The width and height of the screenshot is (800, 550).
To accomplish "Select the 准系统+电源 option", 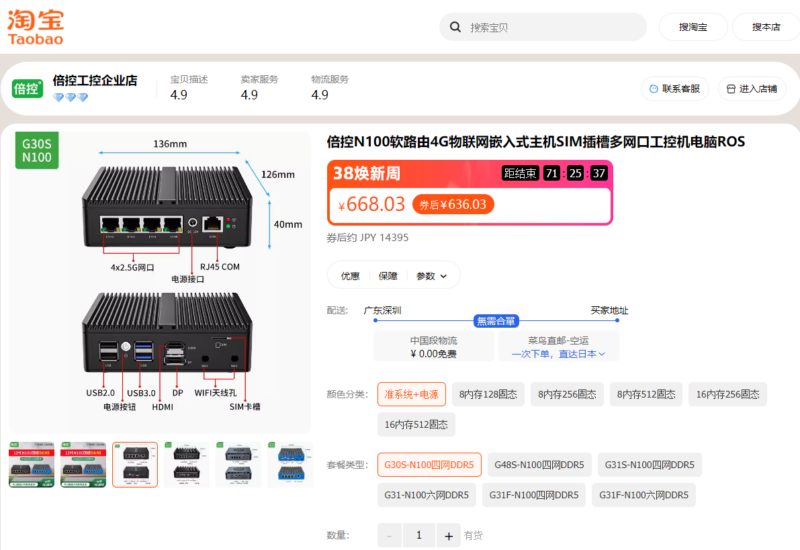I will click(411, 394).
